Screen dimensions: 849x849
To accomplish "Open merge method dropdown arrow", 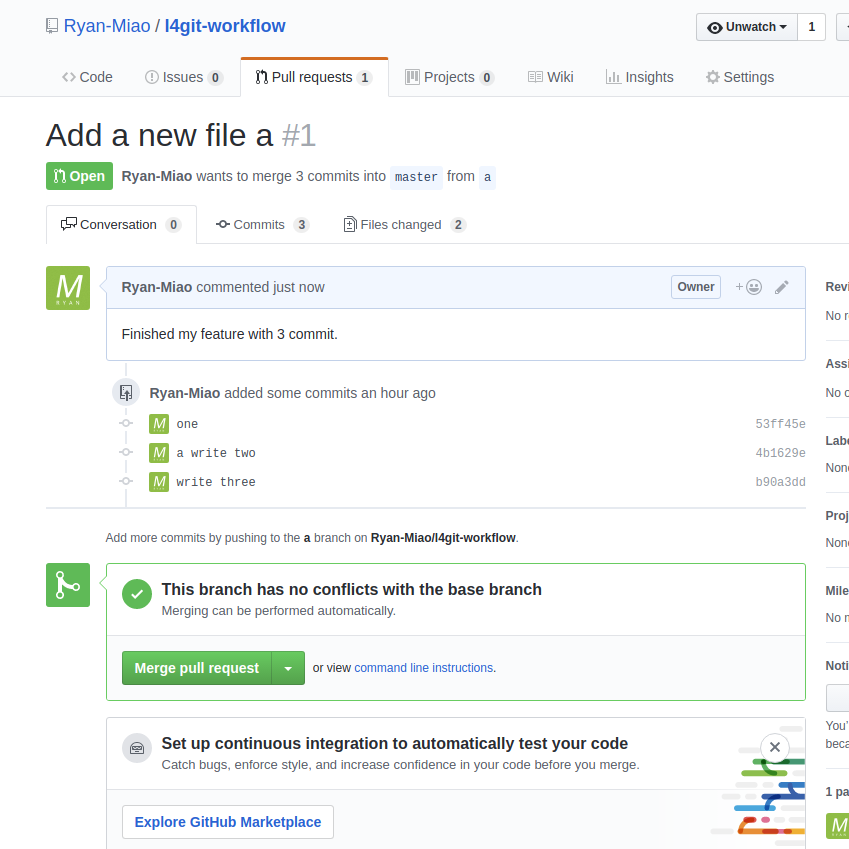I will pyautogui.click(x=288, y=668).
